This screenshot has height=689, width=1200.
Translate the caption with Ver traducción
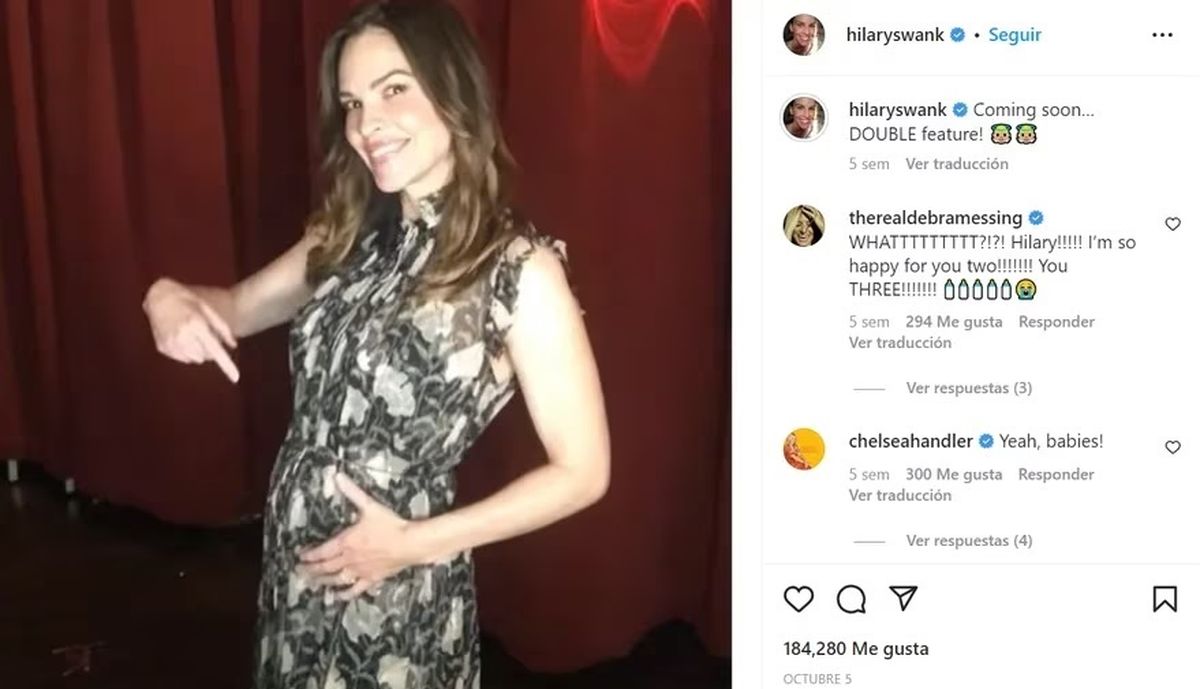tap(957, 164)
